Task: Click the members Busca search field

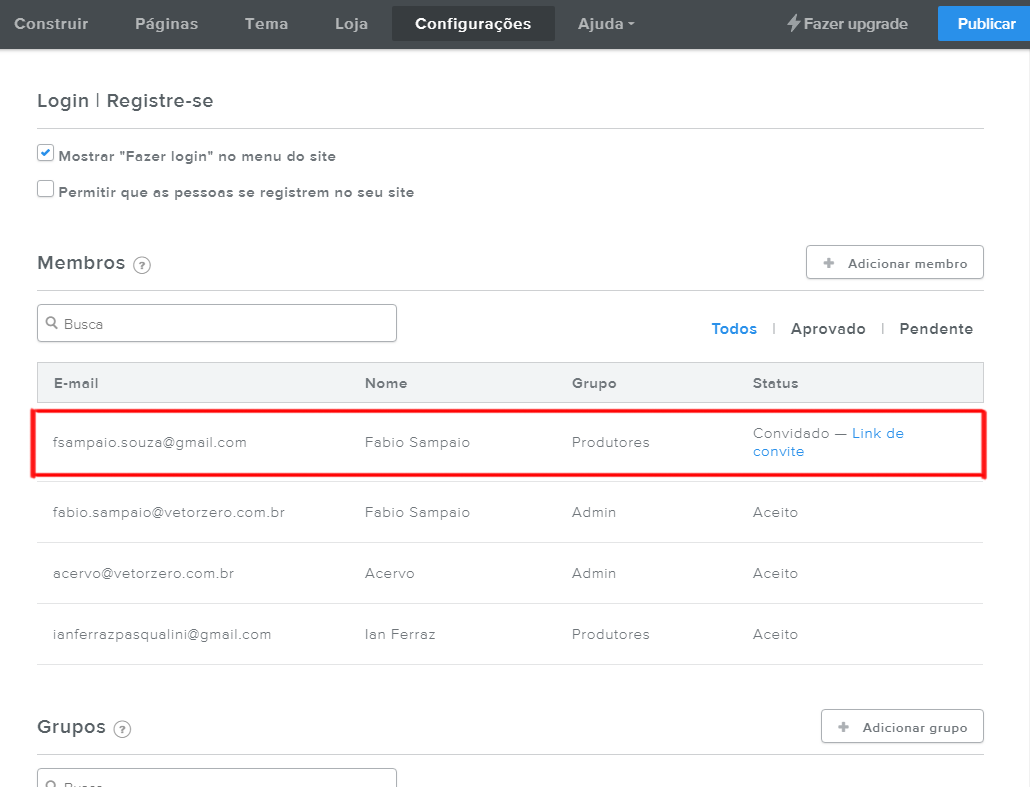Action: (225, 323)
